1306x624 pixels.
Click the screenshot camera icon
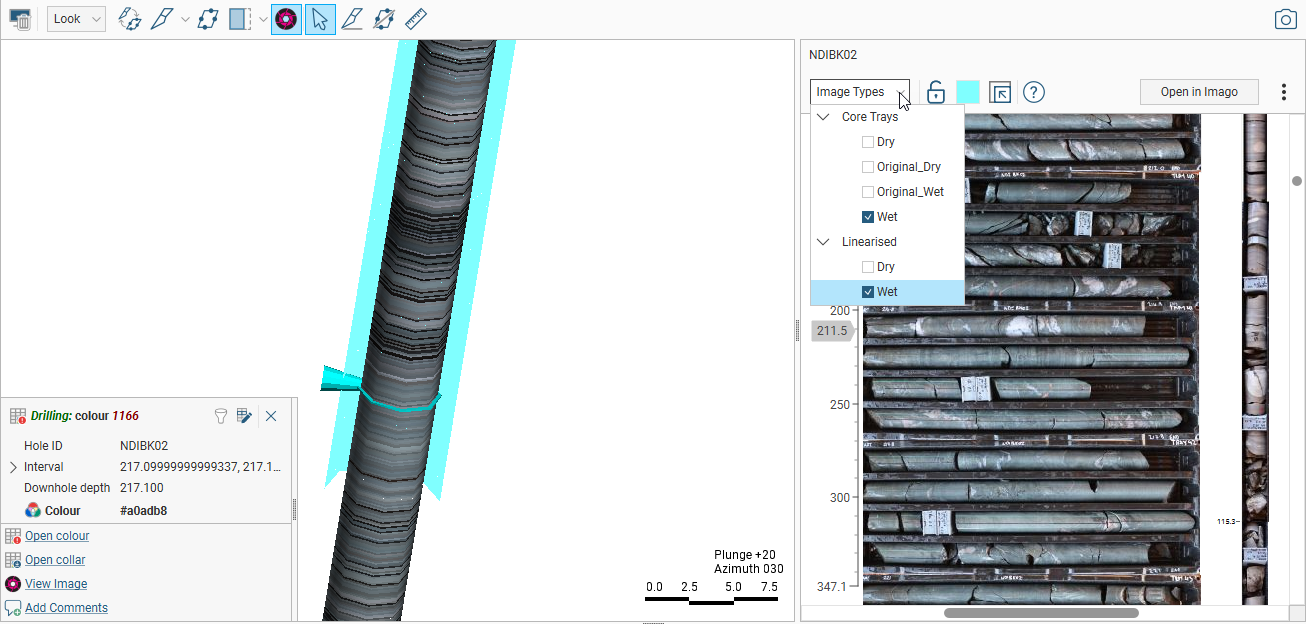1285,19
